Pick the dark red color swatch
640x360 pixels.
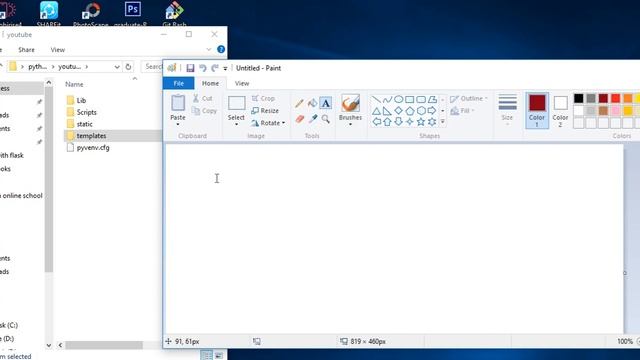603,98
